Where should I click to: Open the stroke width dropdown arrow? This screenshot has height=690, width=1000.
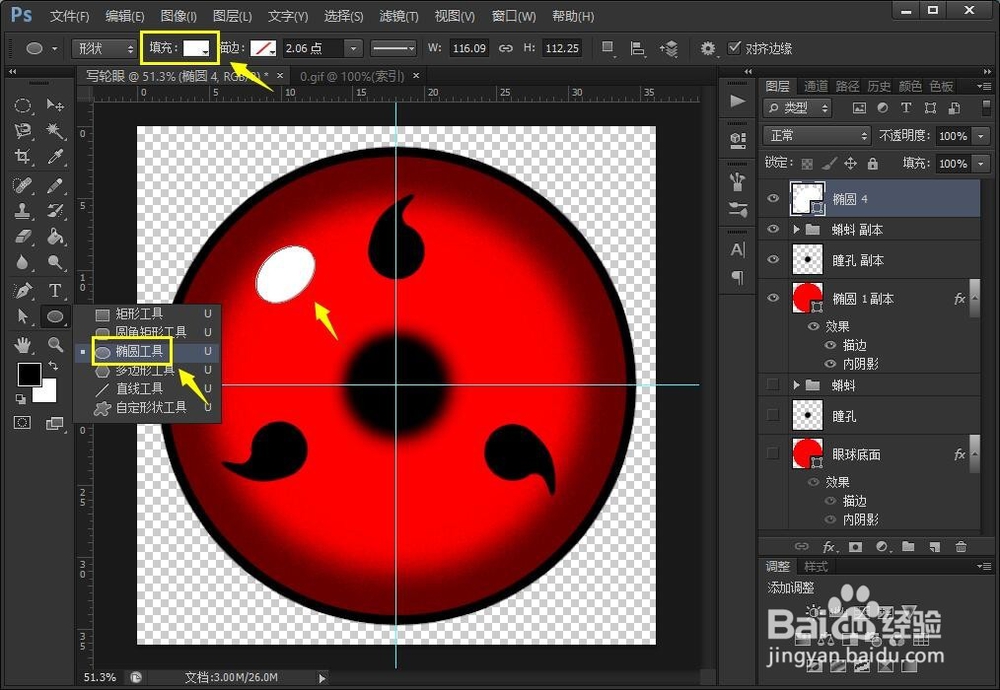(353, 48)
